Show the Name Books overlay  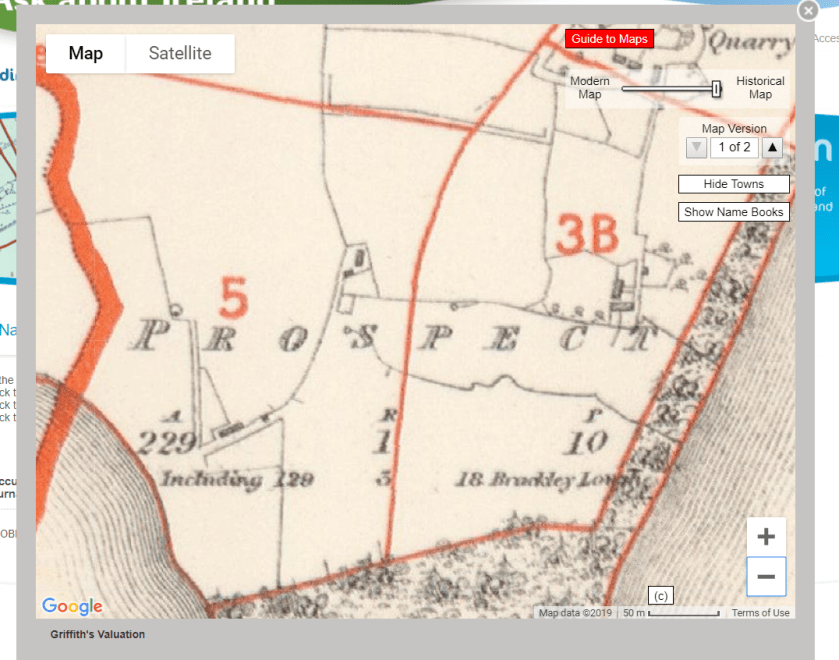tap(733, 211)
